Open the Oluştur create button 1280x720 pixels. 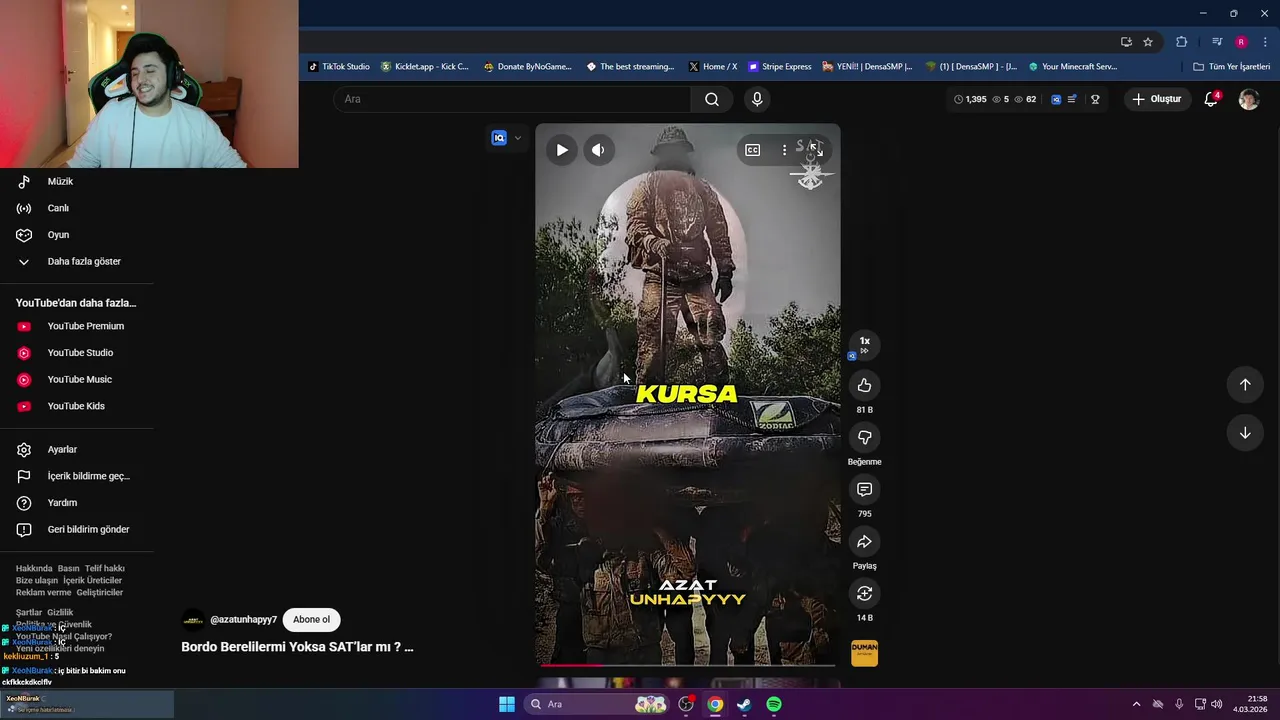click(1157, 99)
